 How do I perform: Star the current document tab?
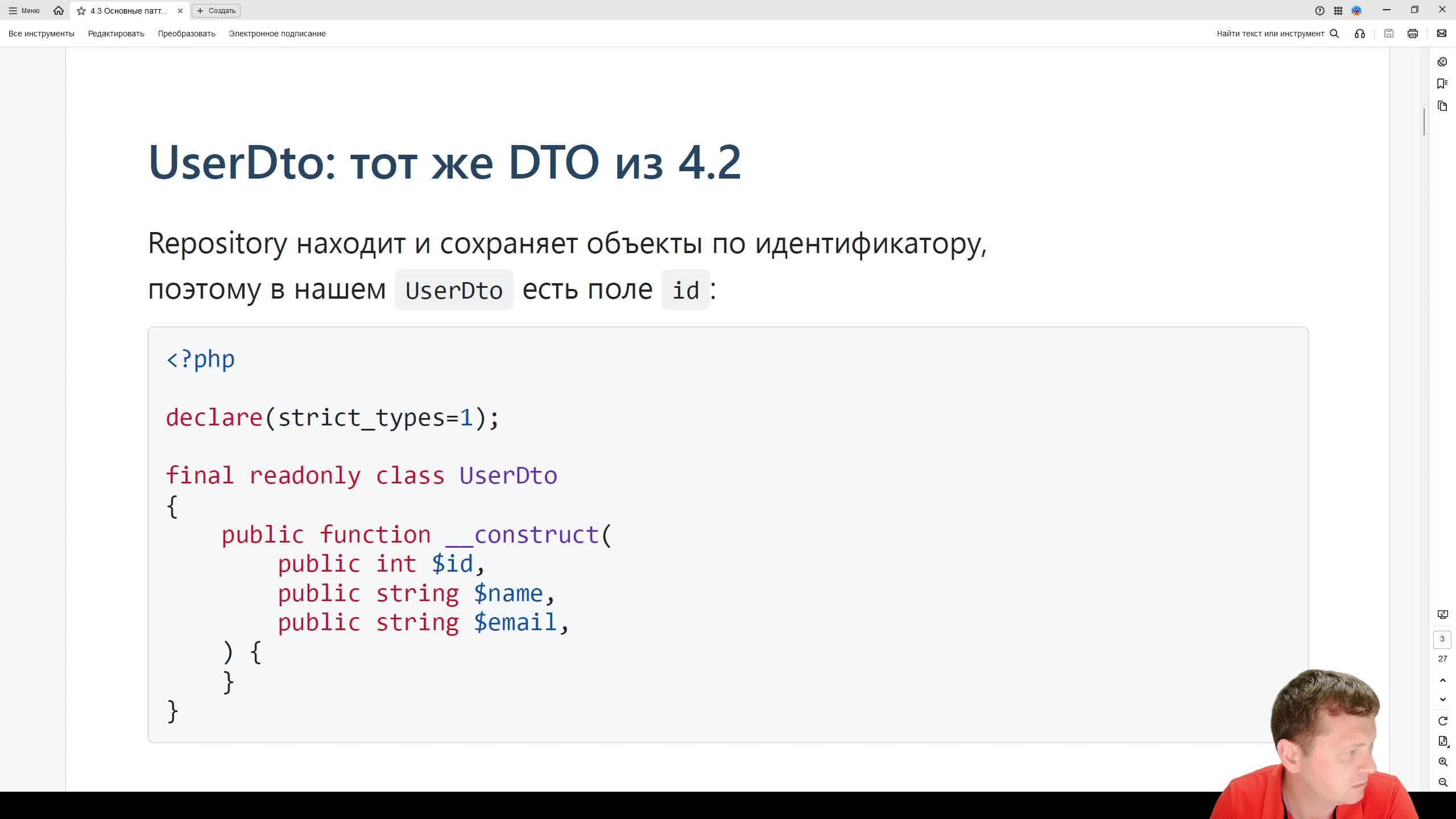point(81,11)
